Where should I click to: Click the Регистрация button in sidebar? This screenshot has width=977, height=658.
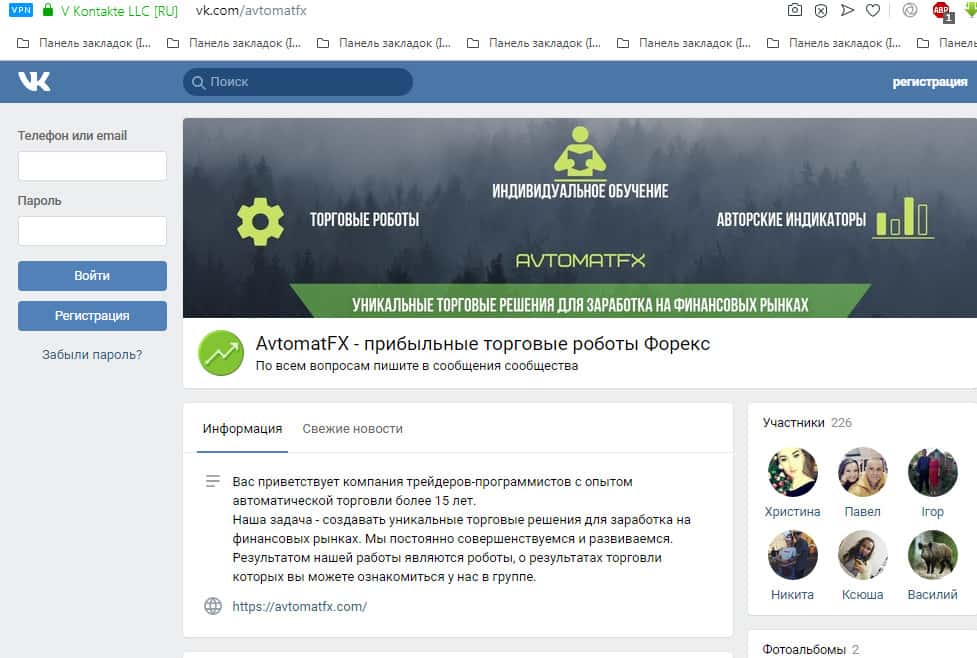tap(92, 316)
